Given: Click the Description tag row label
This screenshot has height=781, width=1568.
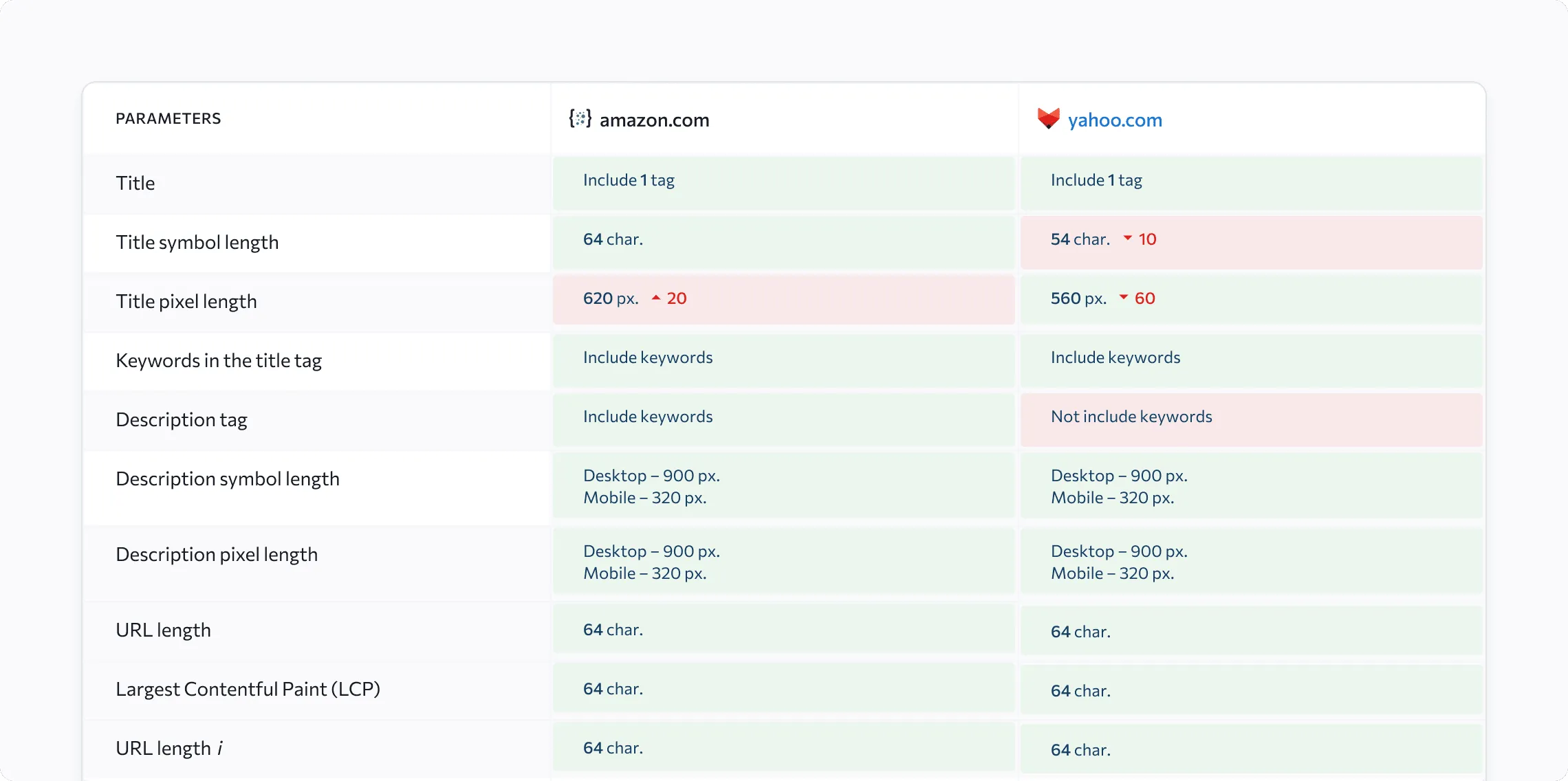Looking at the screenshot, I should [182, 419].
